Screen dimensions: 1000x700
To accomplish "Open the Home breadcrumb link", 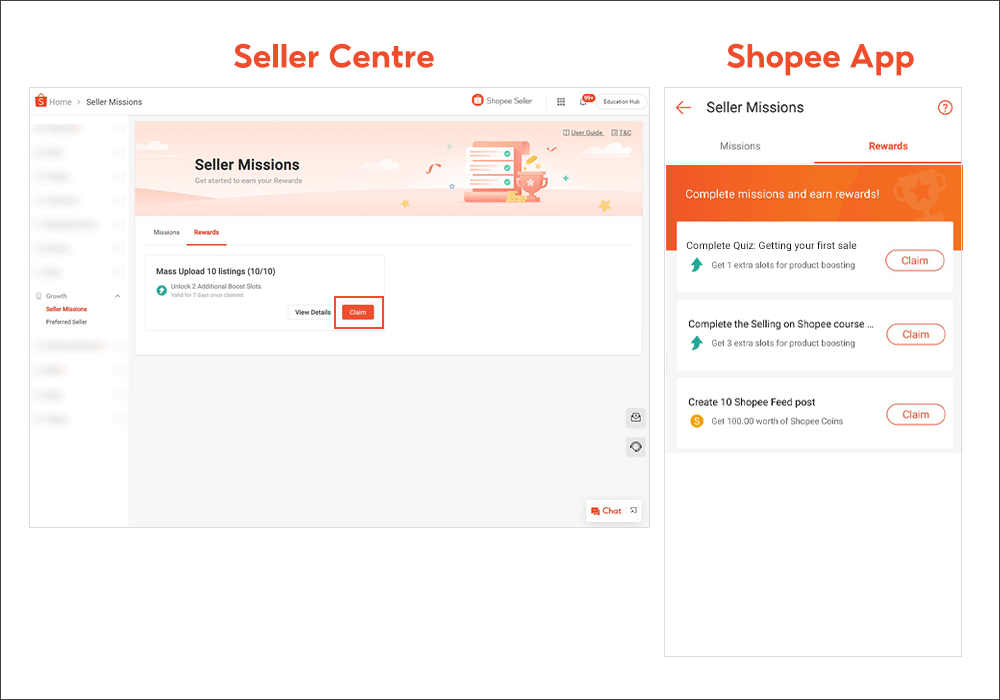I will pos(60,102).
